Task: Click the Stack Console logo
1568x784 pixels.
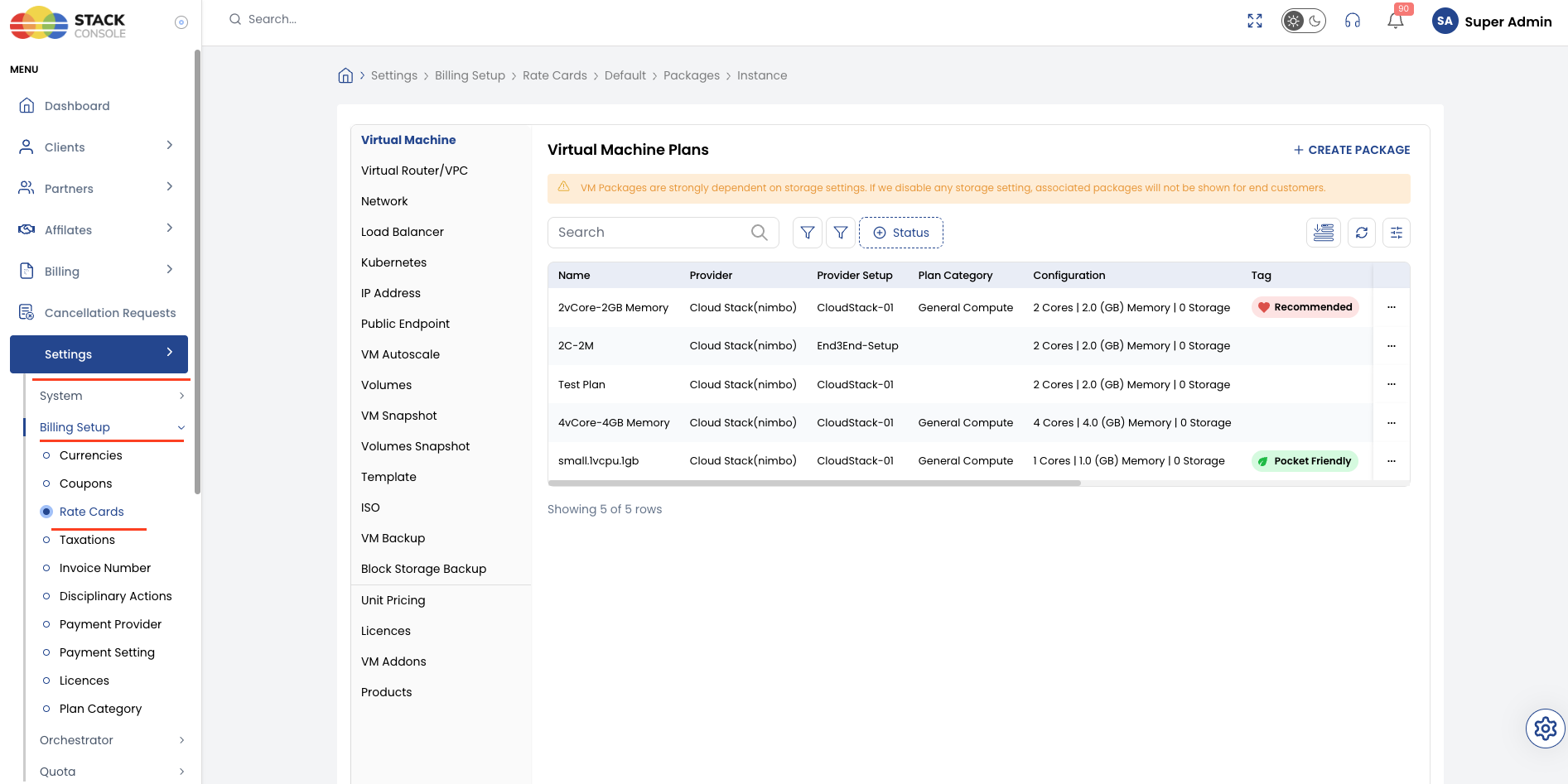Action: [x=68, y=23]
